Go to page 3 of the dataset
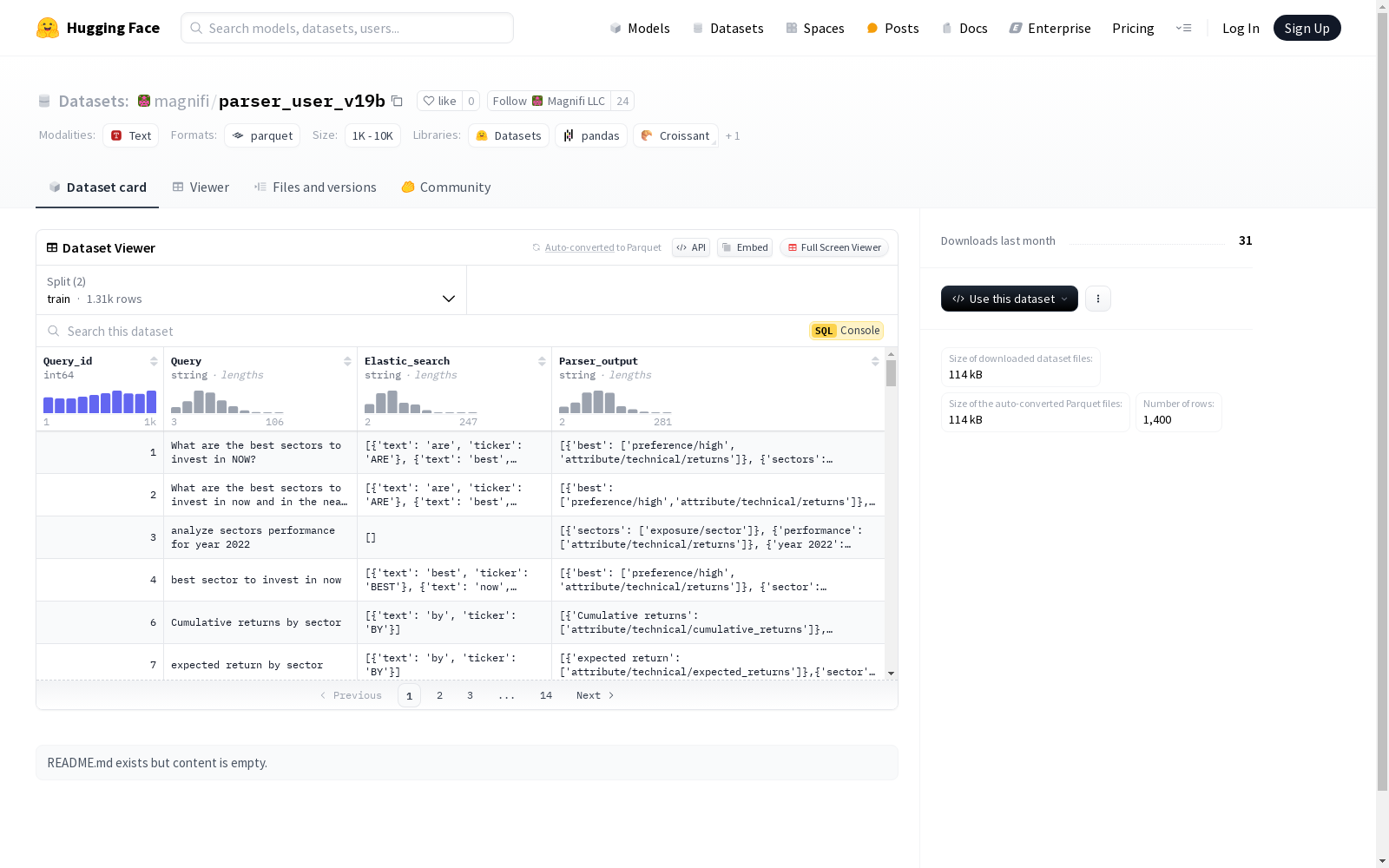 (471, 695)
